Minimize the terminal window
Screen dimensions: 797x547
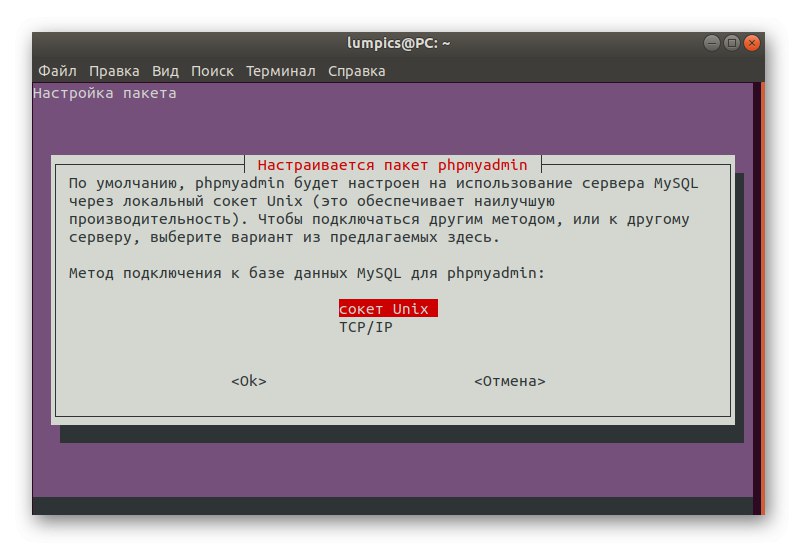click(712, 43)
